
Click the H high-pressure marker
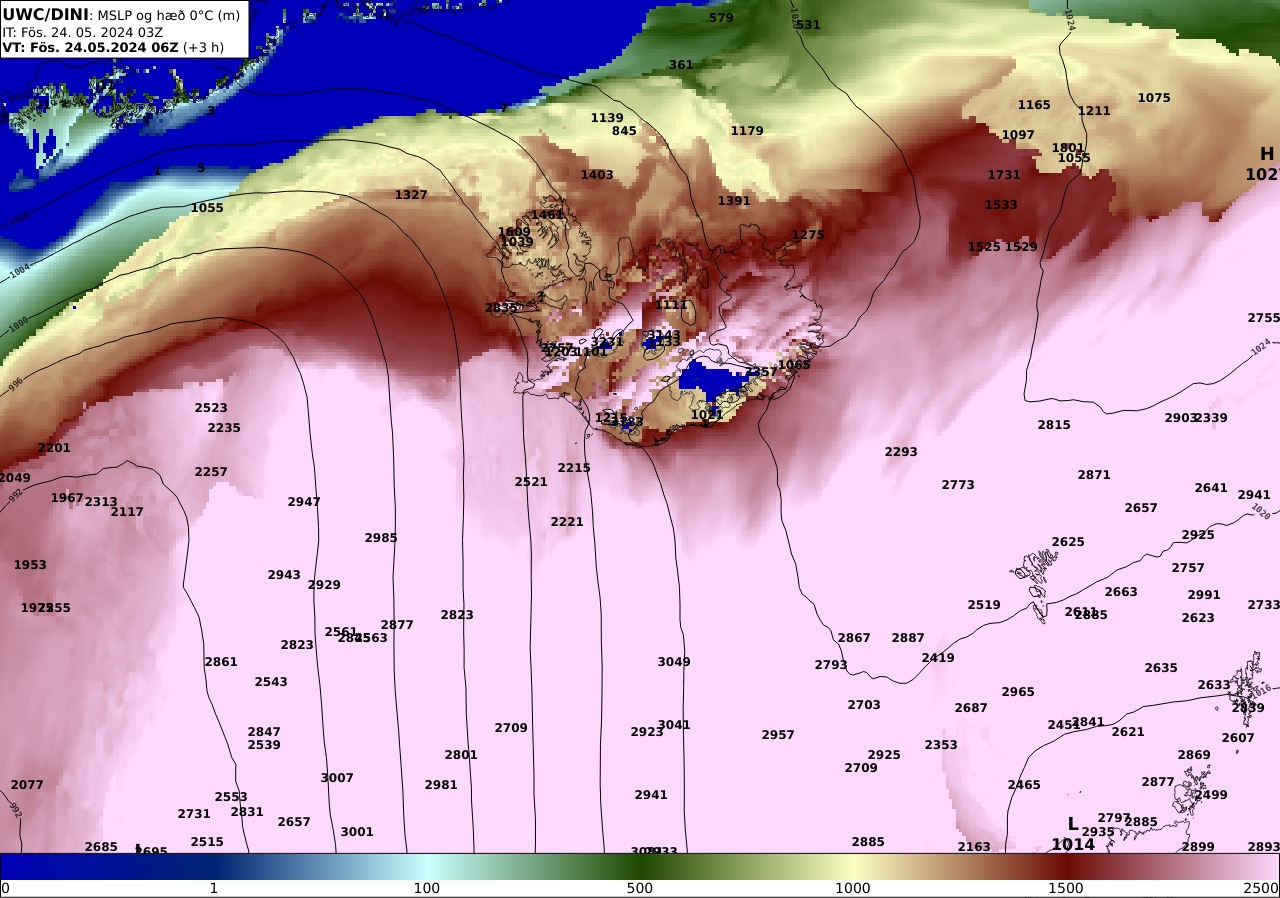coord(1267,154)
